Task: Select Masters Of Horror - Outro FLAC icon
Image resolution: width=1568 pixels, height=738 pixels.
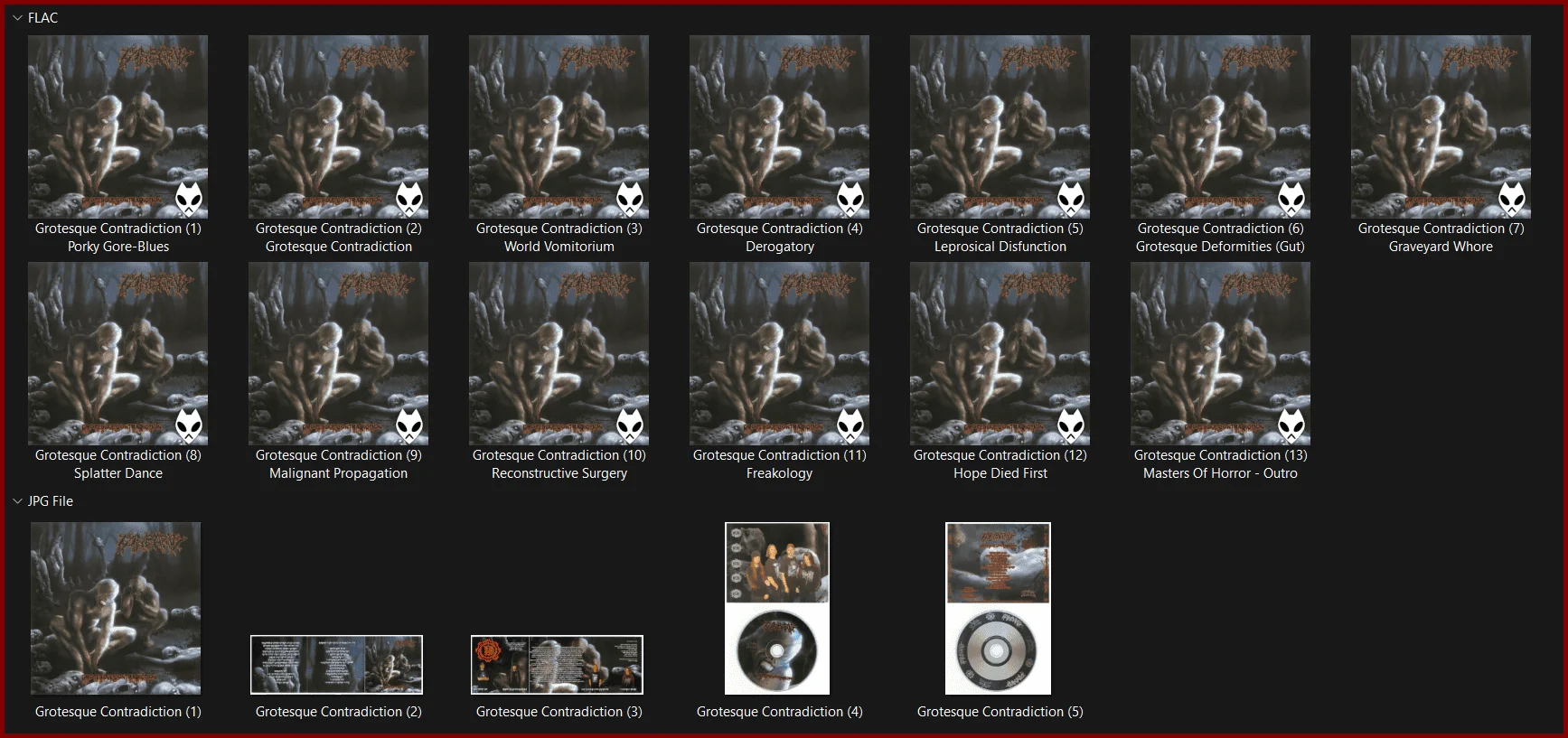Action: [1221, 353]
